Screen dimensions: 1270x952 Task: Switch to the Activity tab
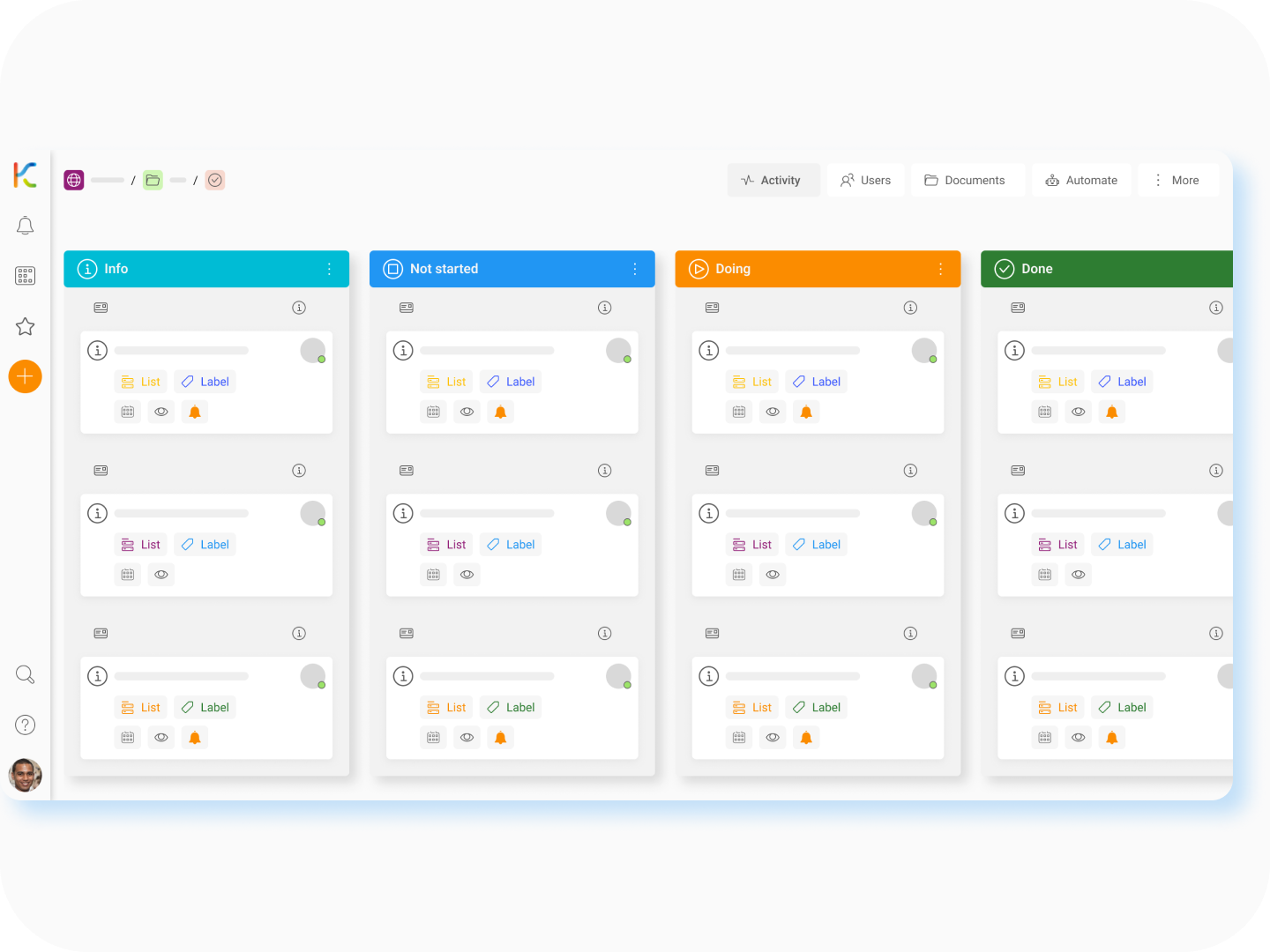click(x=773, y=181)
